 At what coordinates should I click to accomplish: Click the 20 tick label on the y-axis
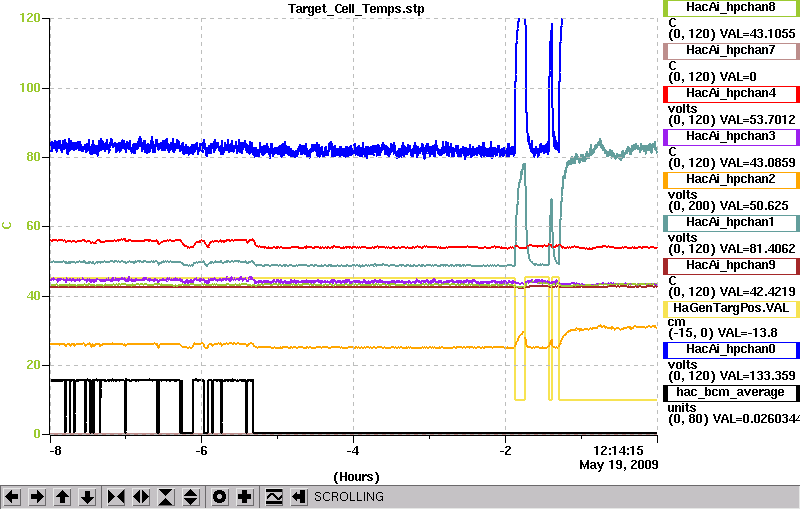click(33, 365)
